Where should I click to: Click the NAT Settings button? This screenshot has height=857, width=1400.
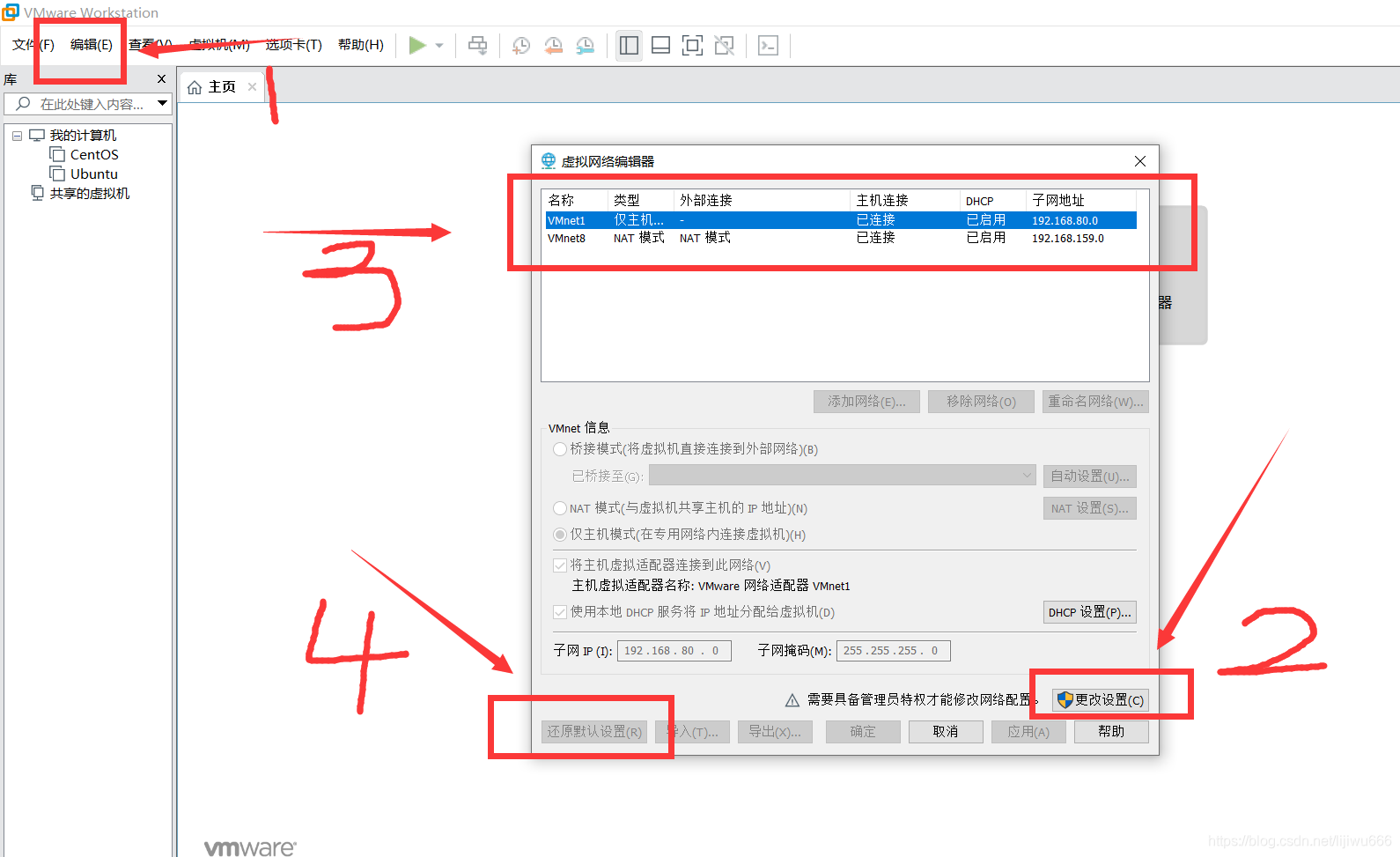(x=1090, y=508)
